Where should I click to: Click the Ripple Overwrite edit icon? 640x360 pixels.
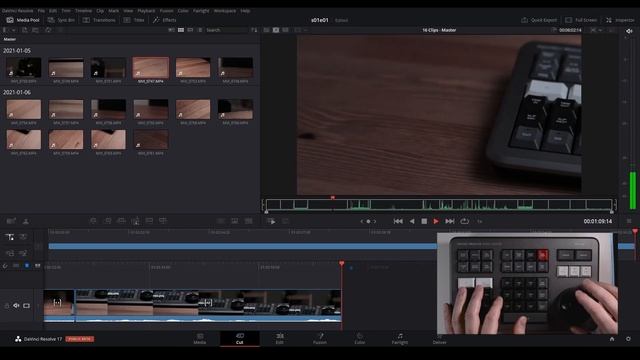tap(121, 221)
